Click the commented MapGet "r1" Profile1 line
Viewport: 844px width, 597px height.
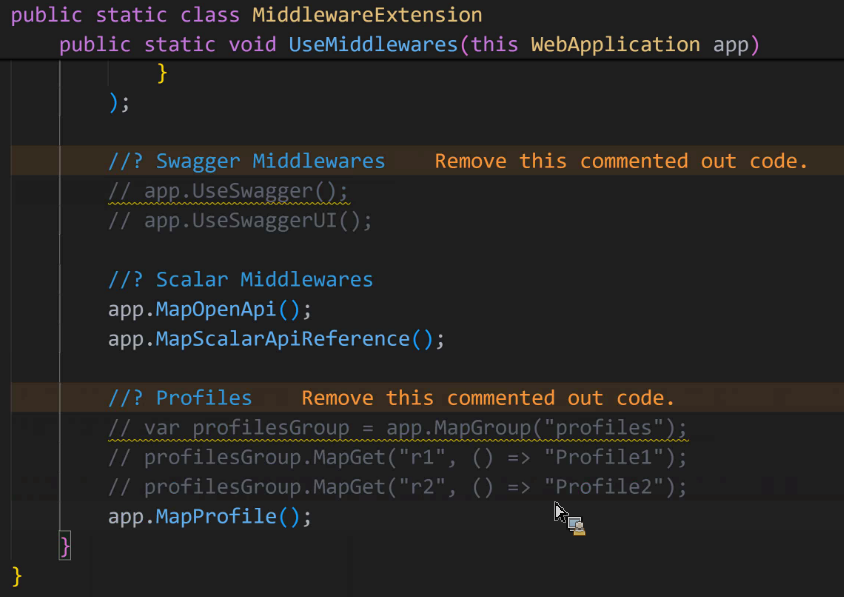(398, 458)
